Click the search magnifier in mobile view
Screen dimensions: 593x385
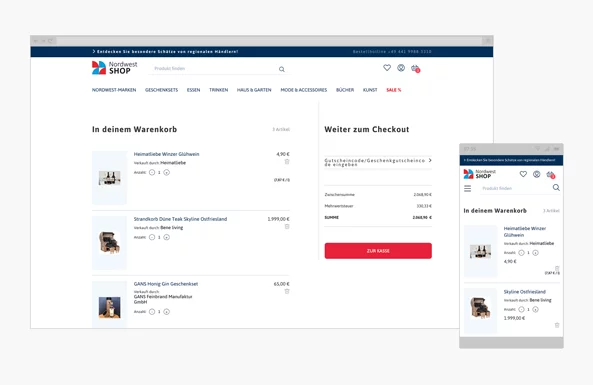click(556, 188)
